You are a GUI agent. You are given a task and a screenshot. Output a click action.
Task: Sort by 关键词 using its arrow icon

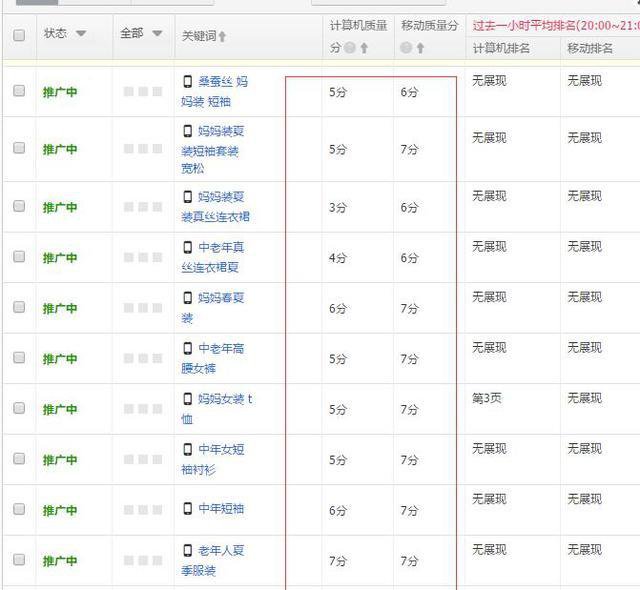222,37
